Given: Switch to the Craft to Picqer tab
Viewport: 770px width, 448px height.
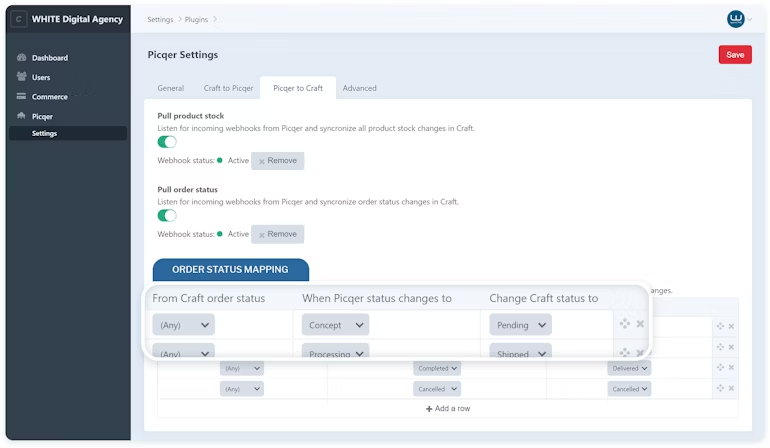Looking at the screenshot, I should pyautogui.click(x=228, y=88).
